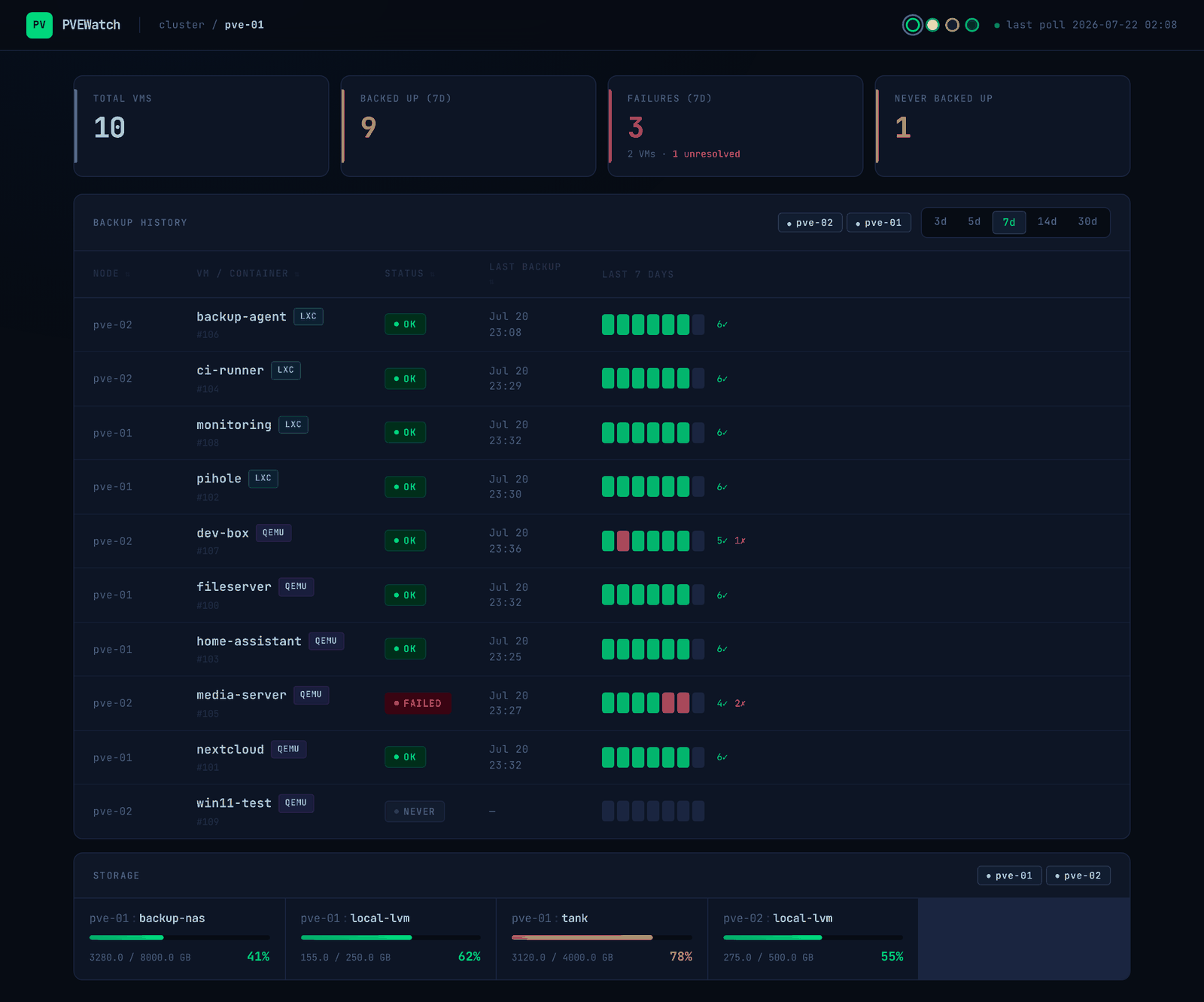Open the win11-test VM name
Viewport: 1204px width, 1002px height.
click(x=234, y=803)
